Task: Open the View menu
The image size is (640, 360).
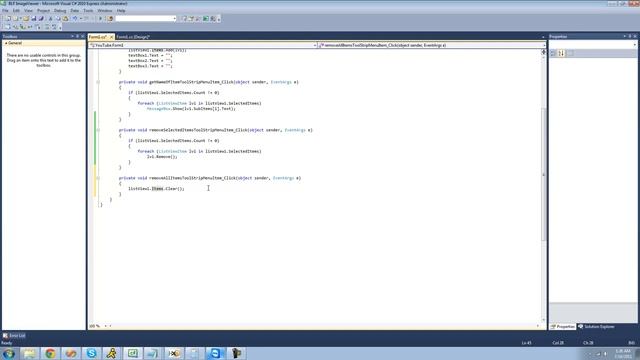Action: pos(28,11)
